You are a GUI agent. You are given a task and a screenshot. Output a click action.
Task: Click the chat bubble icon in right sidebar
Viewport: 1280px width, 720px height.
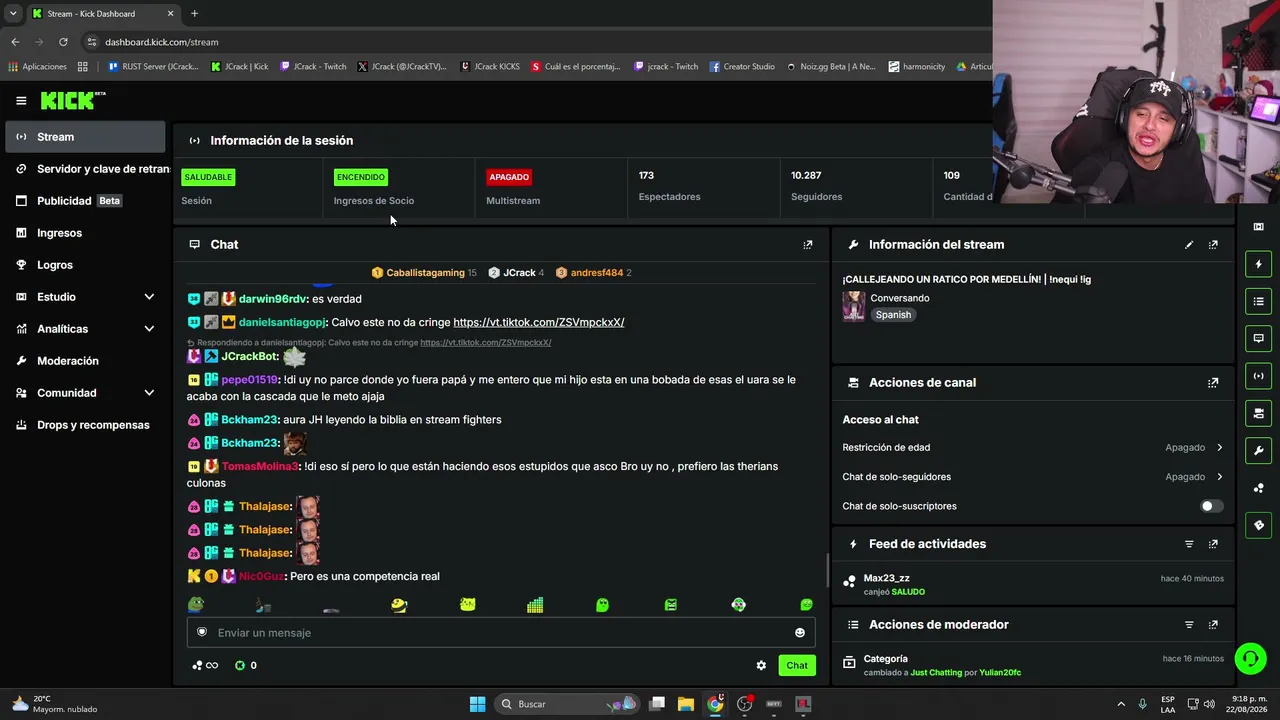[x=1258, y=338]
